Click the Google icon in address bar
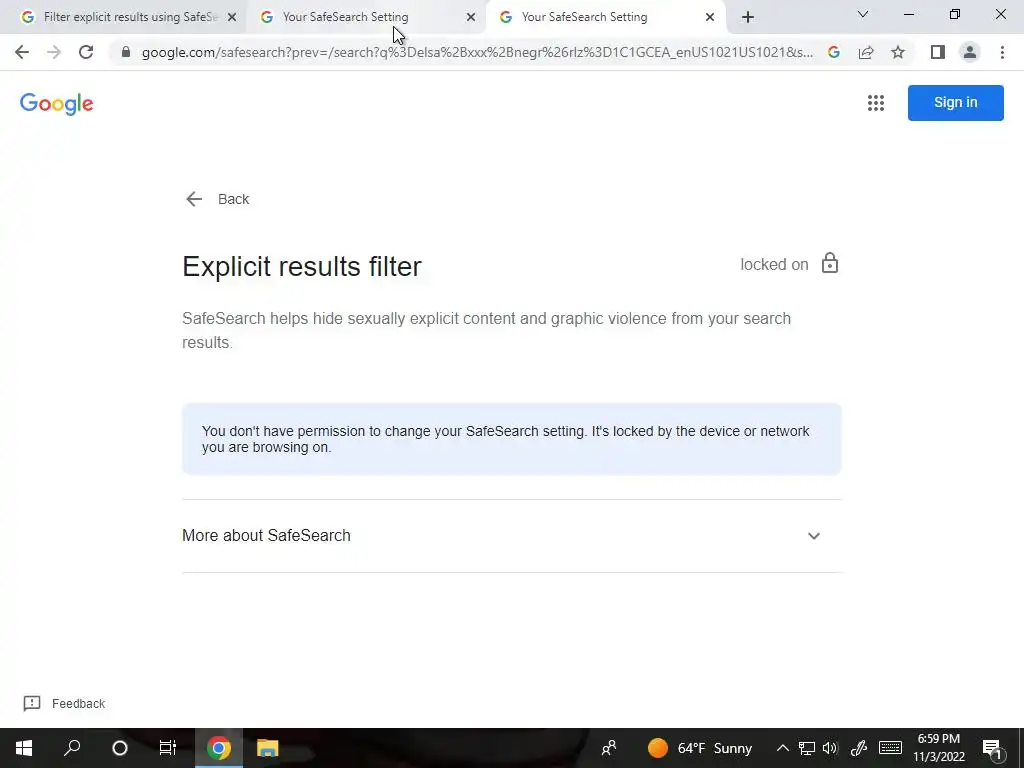Image resolution: width=1024 pixels, height=768 pixels. [x=834, y=52]
